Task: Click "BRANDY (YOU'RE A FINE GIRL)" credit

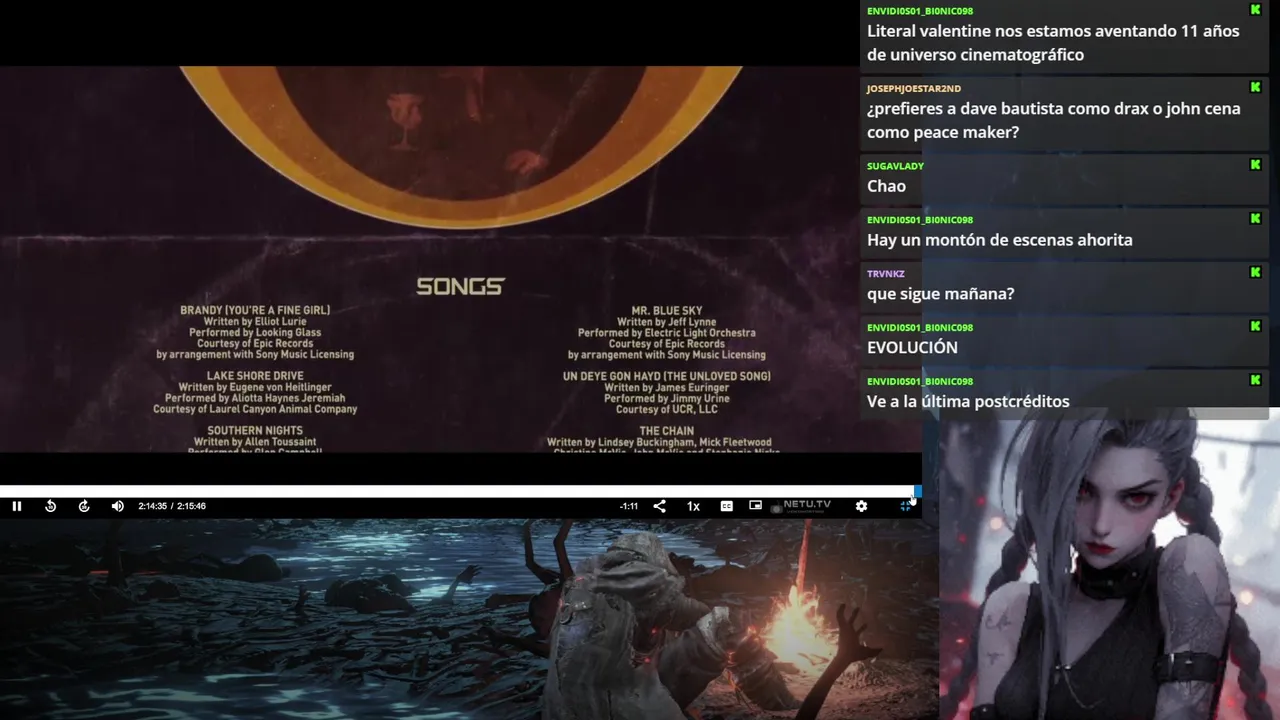Action: click(255, 310)
